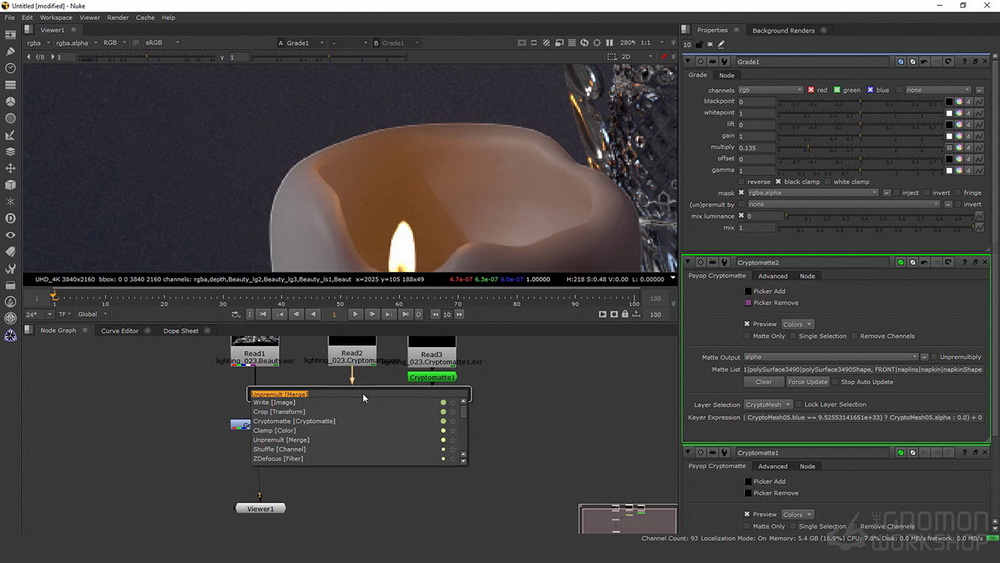Open the MetaData nodes tag icon
This screenshot has height=563, width=1000.
10,251
